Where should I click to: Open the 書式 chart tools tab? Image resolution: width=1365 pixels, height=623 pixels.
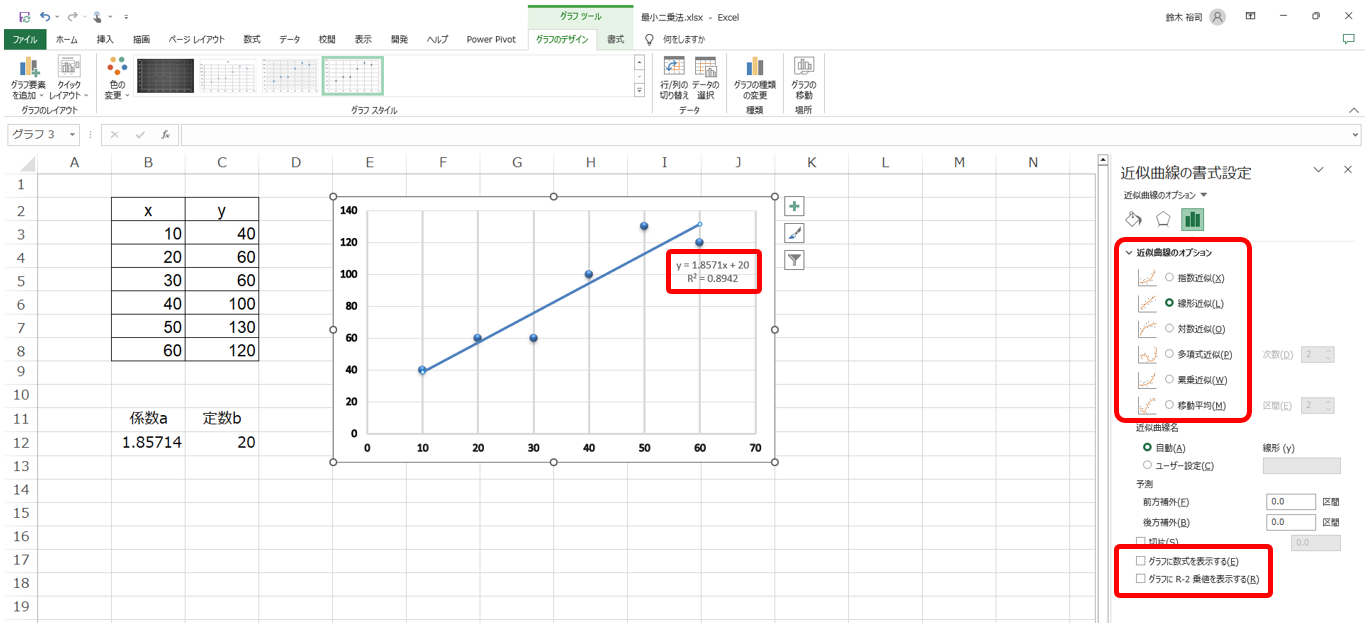tap(615, 39)
